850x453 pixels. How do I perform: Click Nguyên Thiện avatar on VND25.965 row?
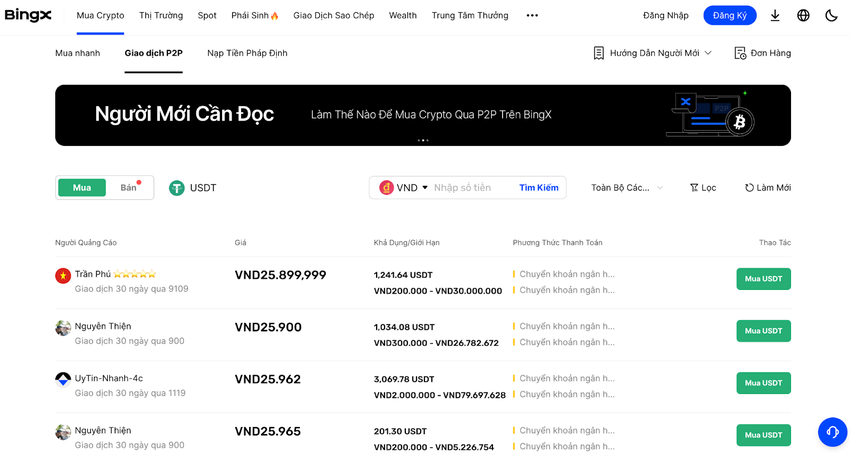[63, 432]
